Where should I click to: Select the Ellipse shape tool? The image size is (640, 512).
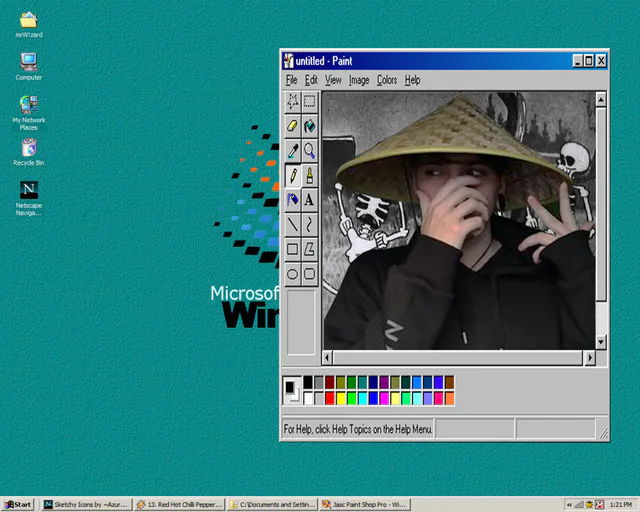pyautogui.click(x=292, y=274)
